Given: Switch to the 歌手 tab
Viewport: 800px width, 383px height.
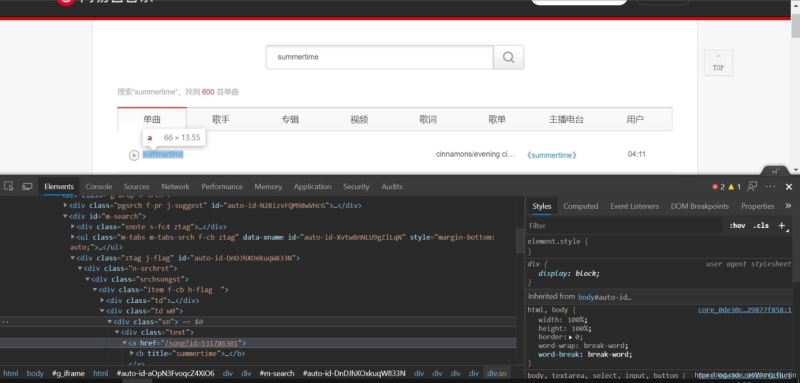Looking at the screenshot, I should (x=221, y=119).
